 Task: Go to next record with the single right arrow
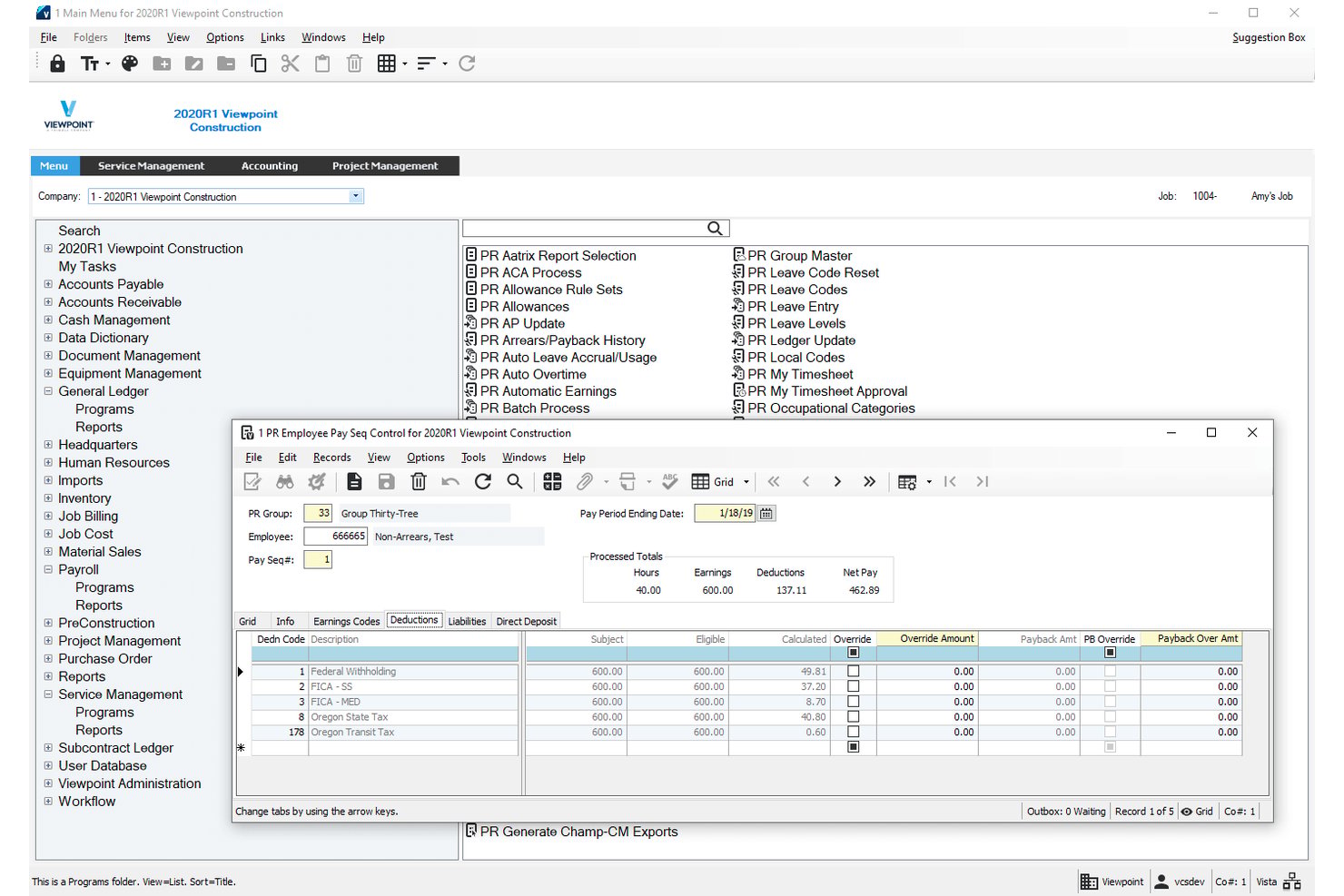coord(837,482)
